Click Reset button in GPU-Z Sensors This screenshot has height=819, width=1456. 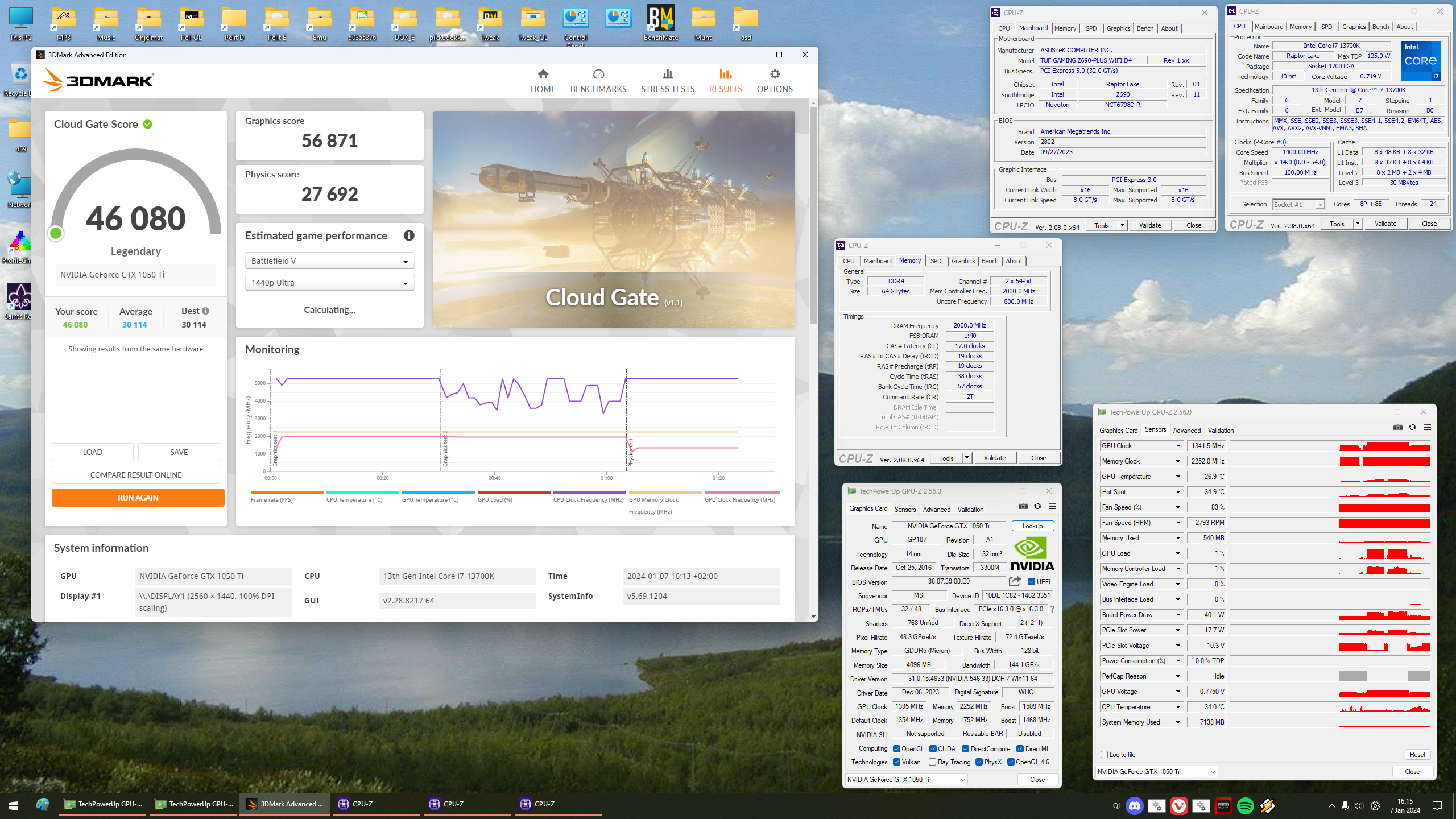[x=1417, y=754]
